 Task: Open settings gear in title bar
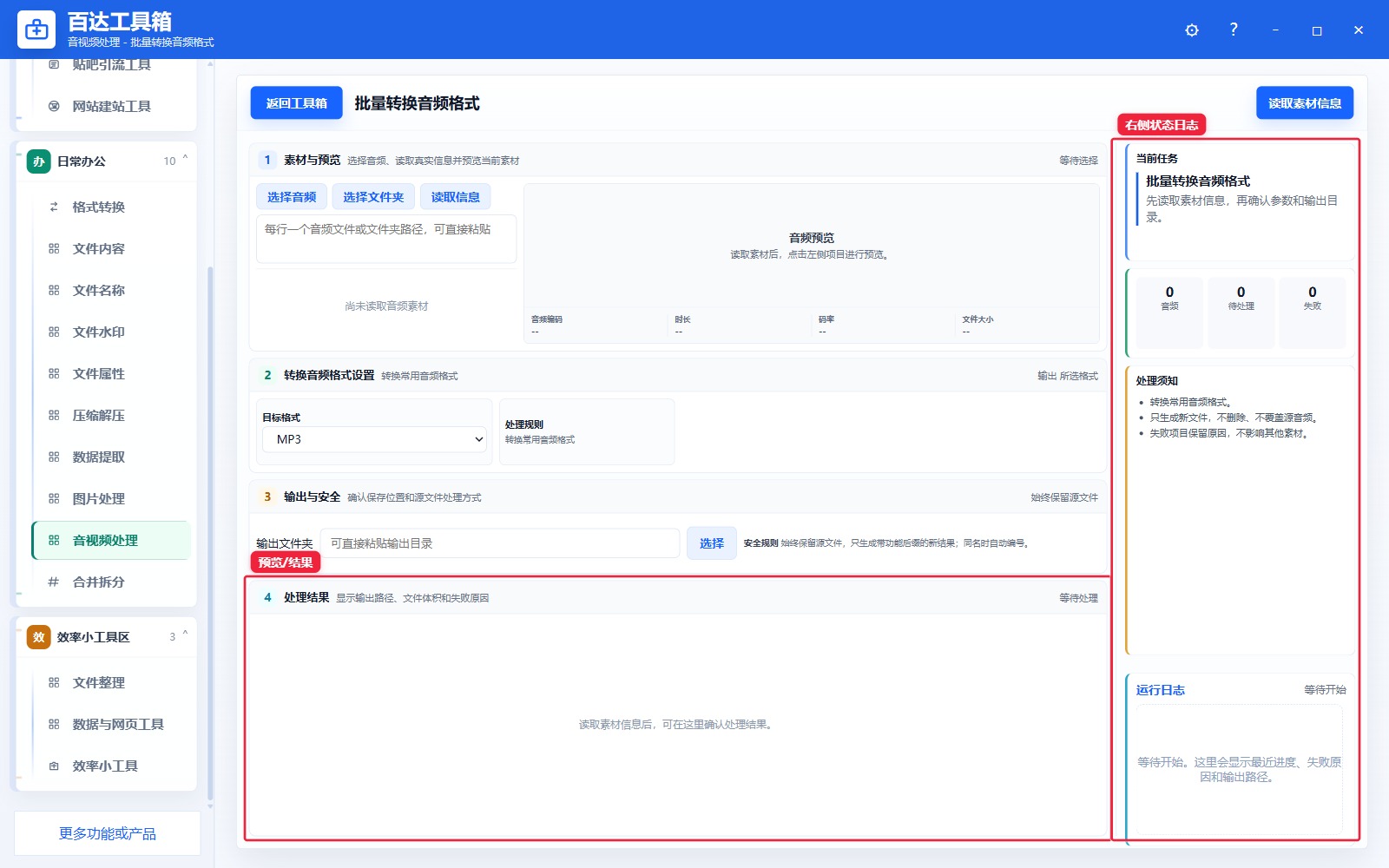1192,30
